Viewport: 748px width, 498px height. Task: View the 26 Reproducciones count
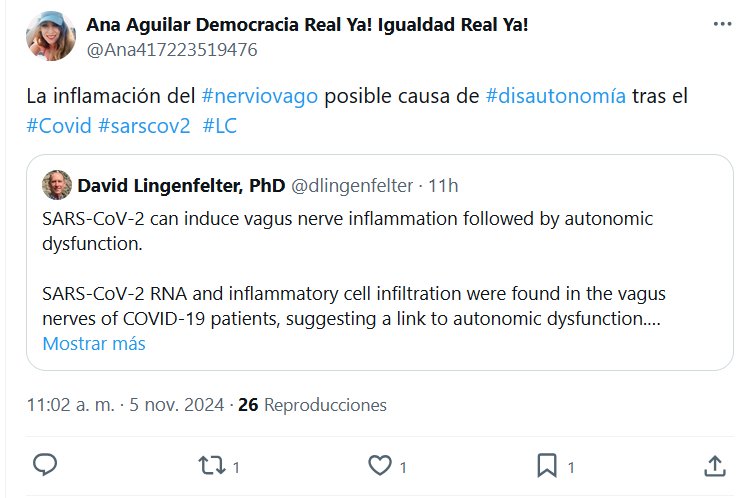(x=312, y=405)
